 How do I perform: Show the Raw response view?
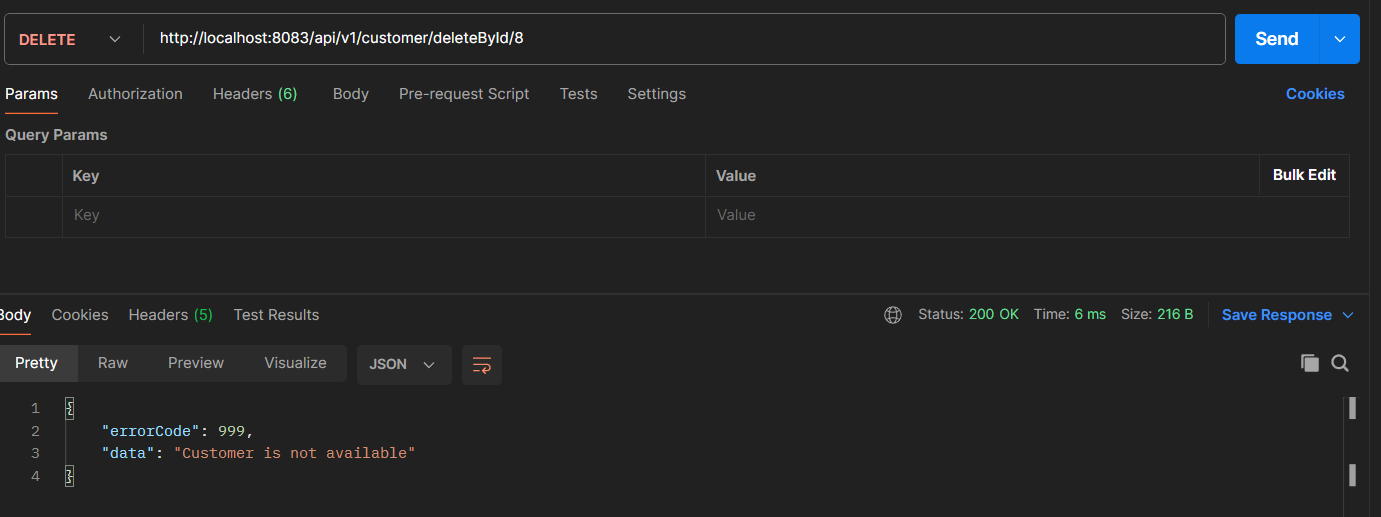[x=113, y=363]
